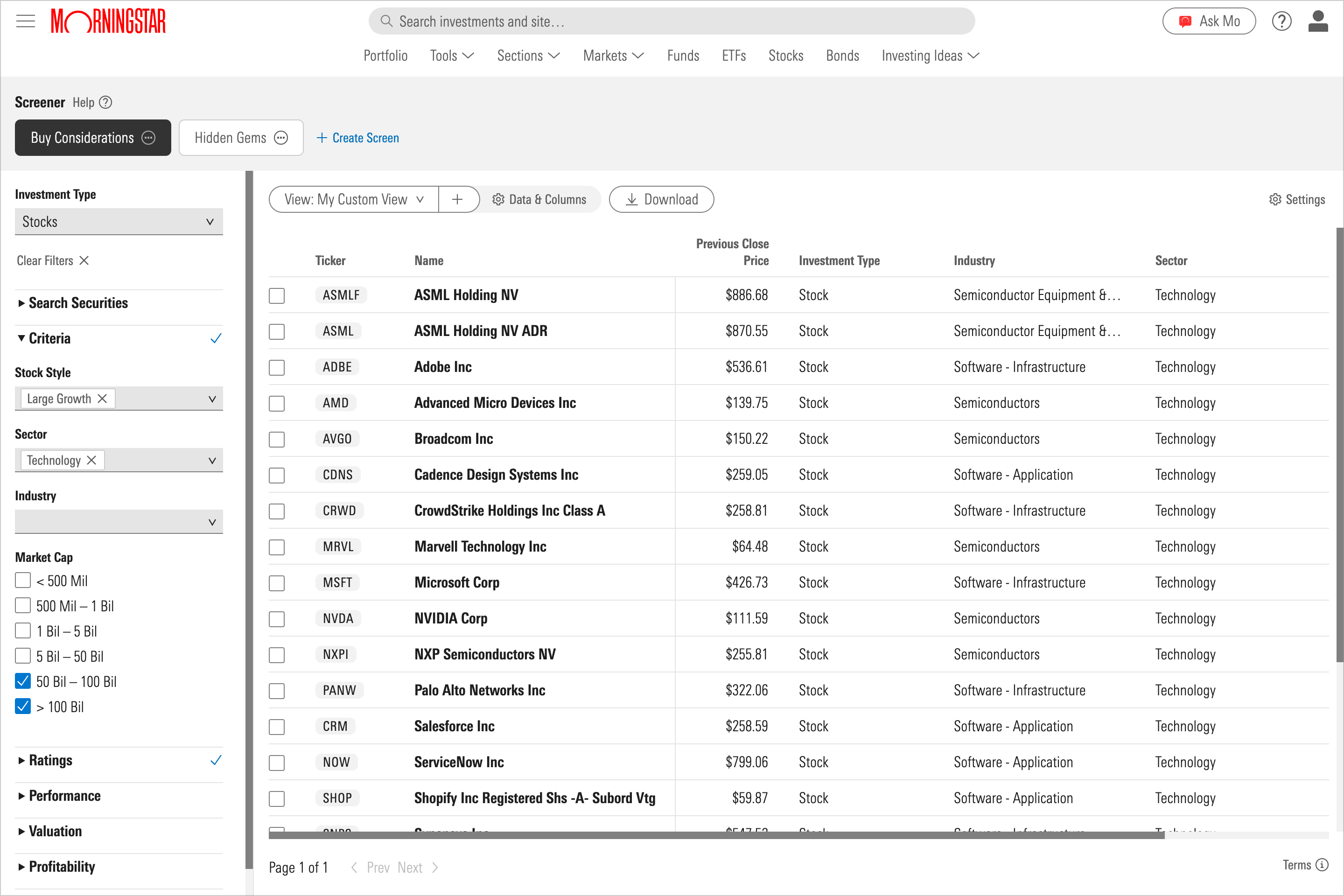
Task: Open Buy Considerations options ellipsis
Action: click(x=148, y=138)
